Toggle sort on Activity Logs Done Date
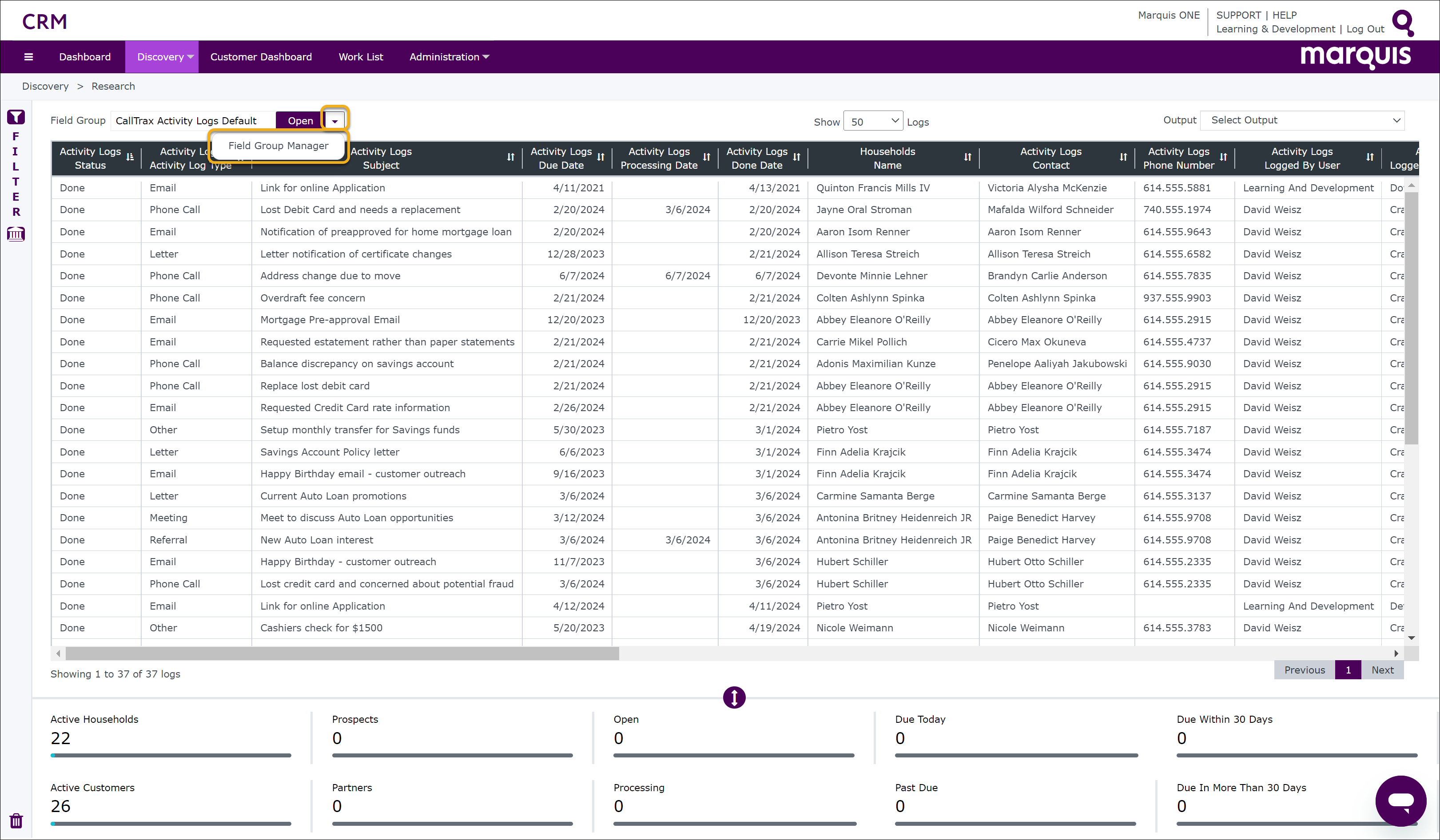1440x840 pixels. (796, 157)
